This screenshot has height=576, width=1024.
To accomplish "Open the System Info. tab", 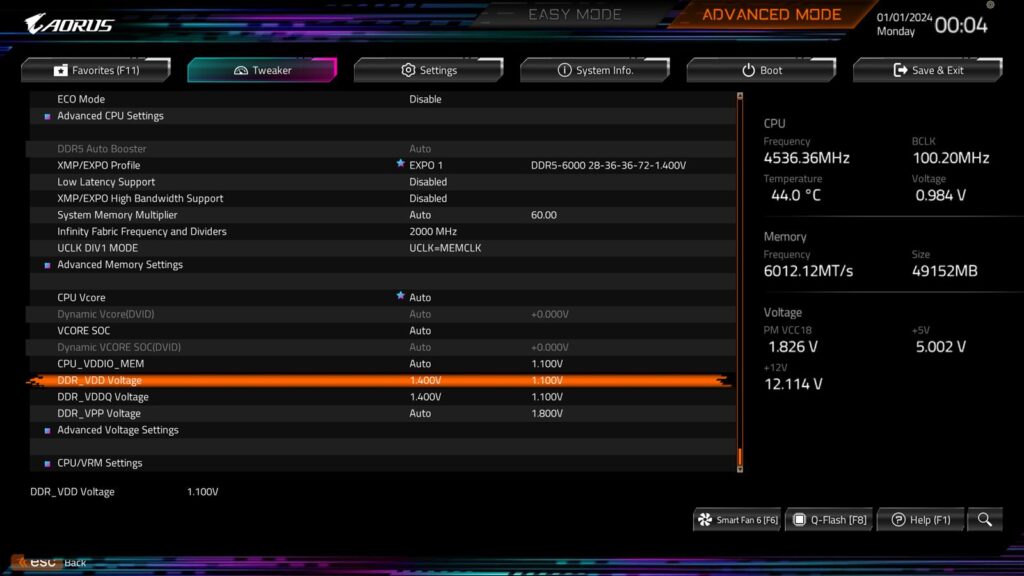I will point(595,70).
